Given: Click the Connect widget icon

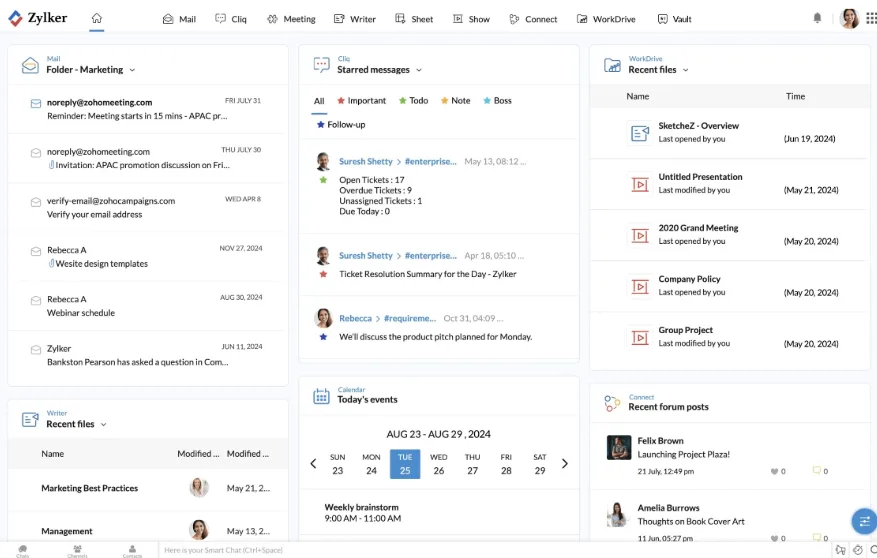Looking at the screenshot, I should (612, 403).
